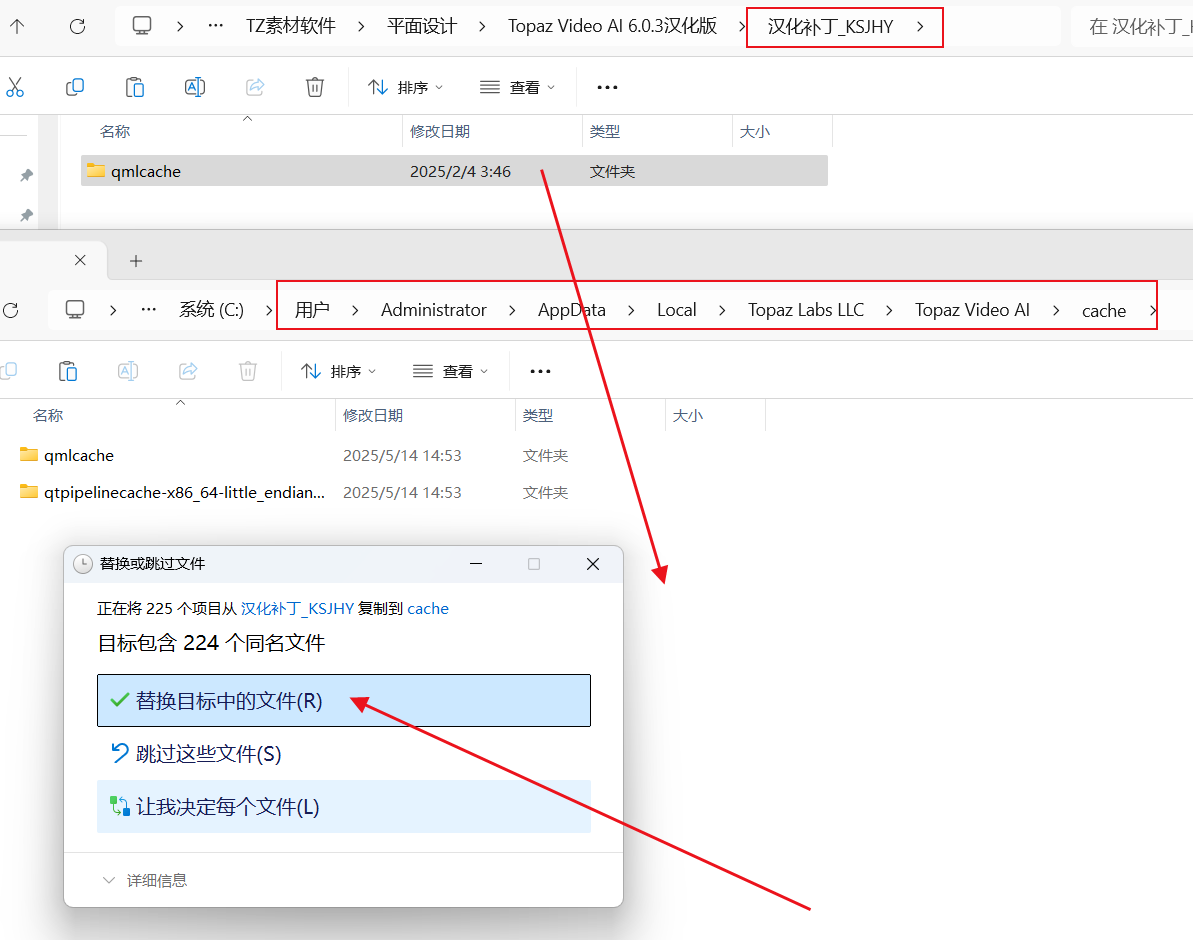Sort by 修改日期 column in cache window
This screenshot has width=1193, height=940.
373,416
